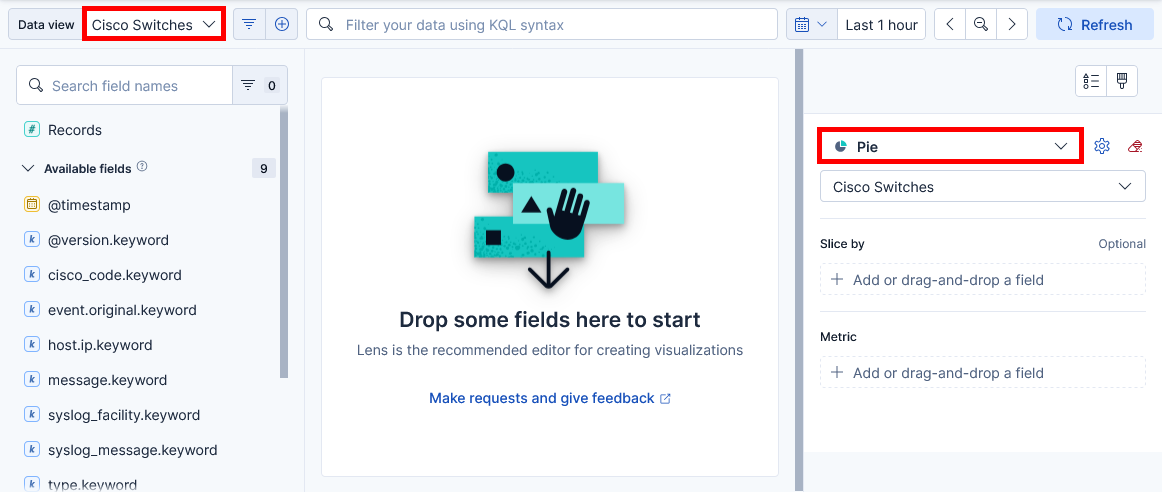Click the KQL query filter input
Image resolution: width=1162 pixels, height=492 pixels.
[x=542, y=24]
